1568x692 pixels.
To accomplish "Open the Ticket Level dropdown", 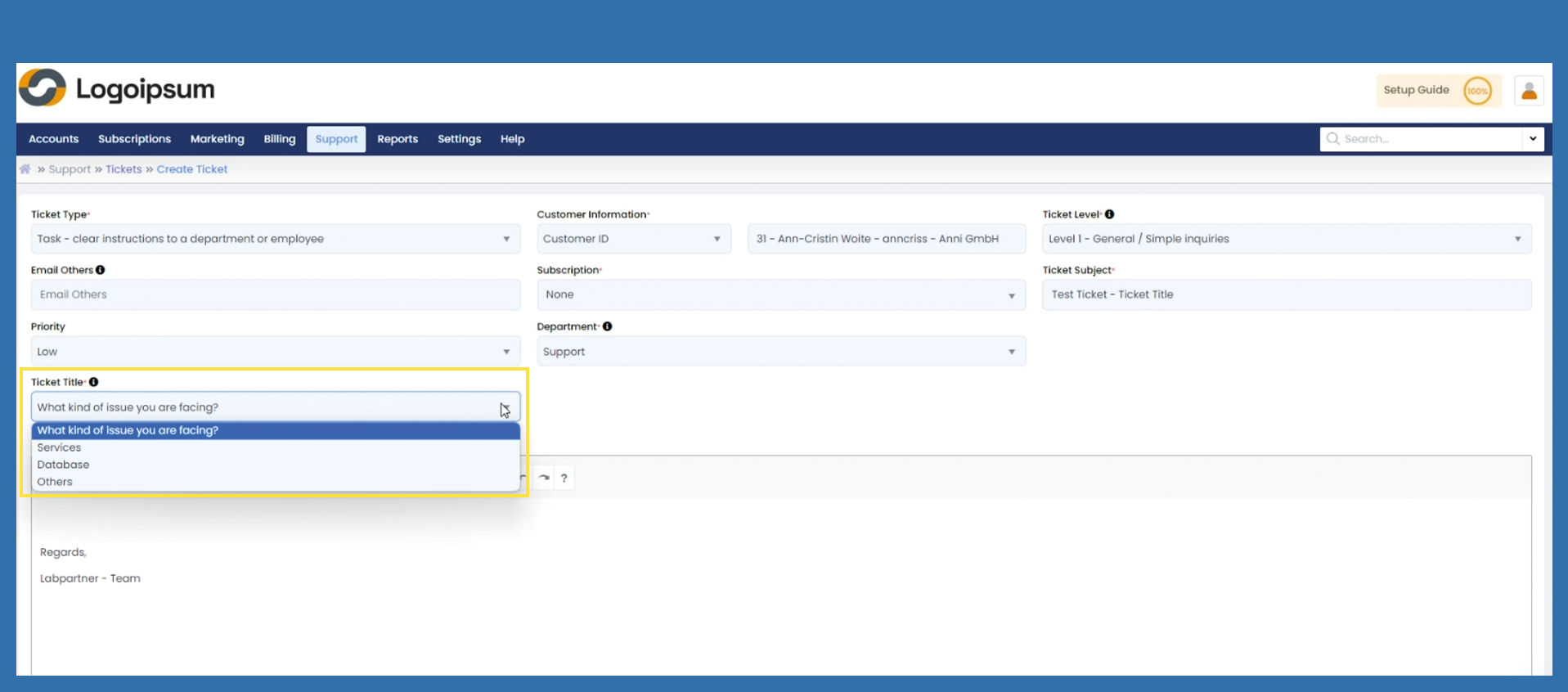I will click(1286, 239).
